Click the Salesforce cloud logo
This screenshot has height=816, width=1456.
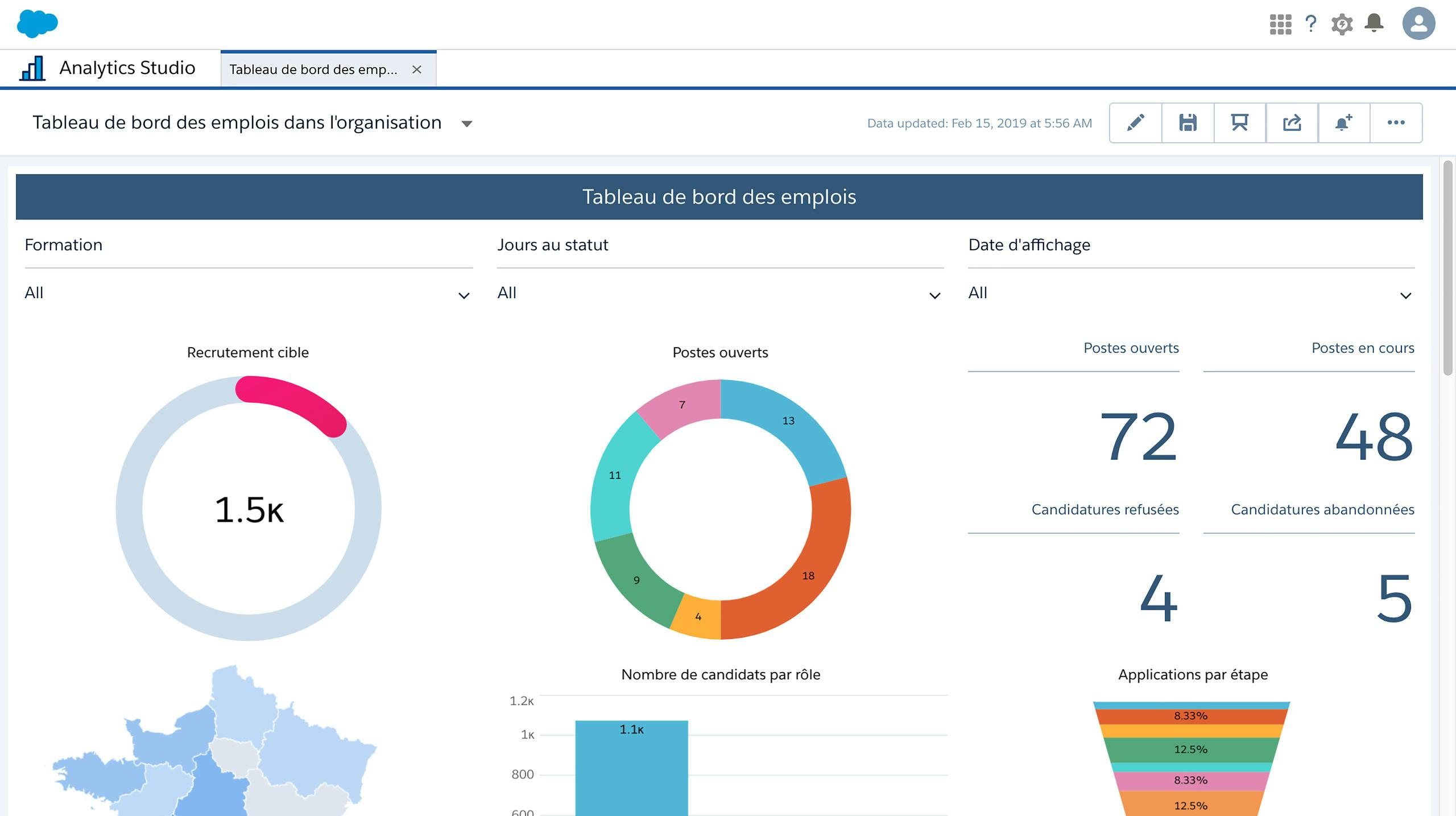pos(37,24)
